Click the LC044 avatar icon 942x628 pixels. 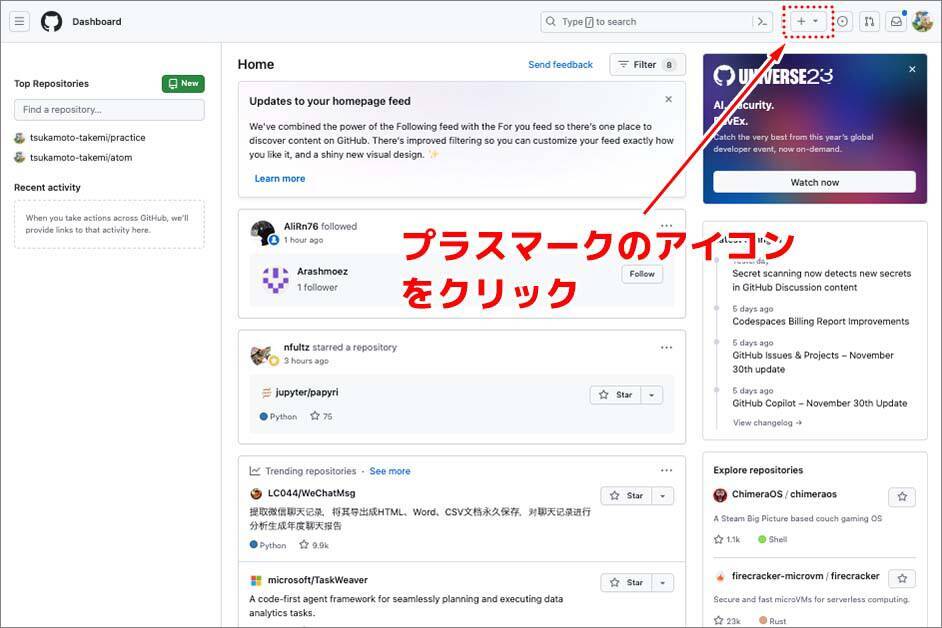tap(256, 494)
